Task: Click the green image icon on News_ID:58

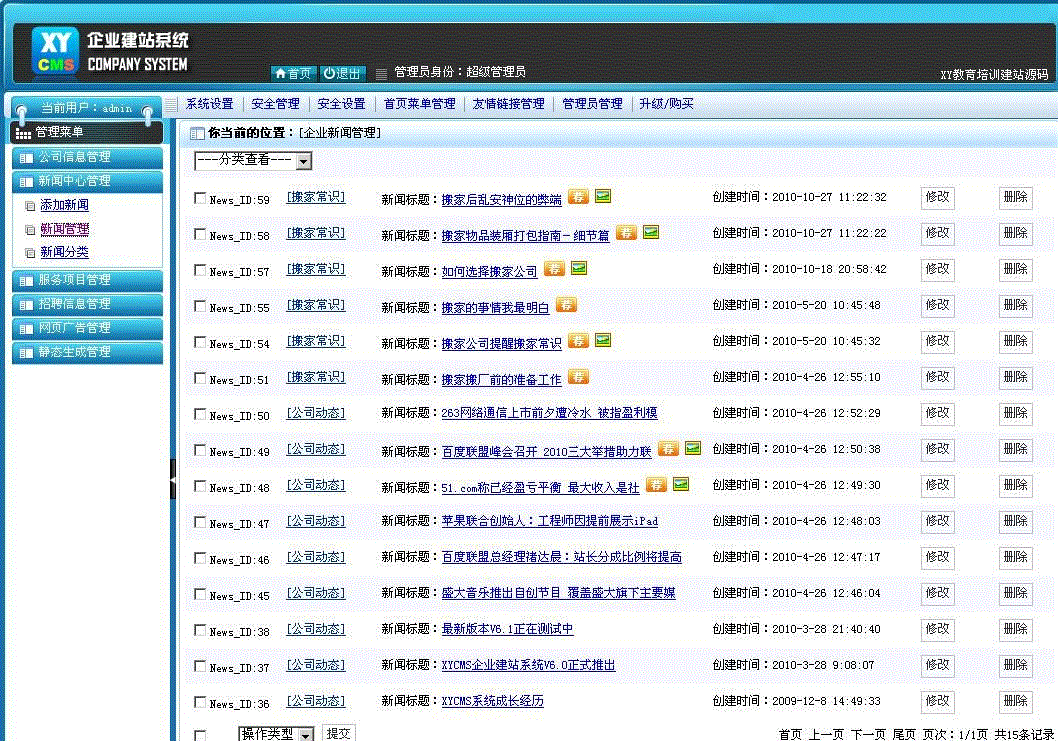Action: [651, 232]
